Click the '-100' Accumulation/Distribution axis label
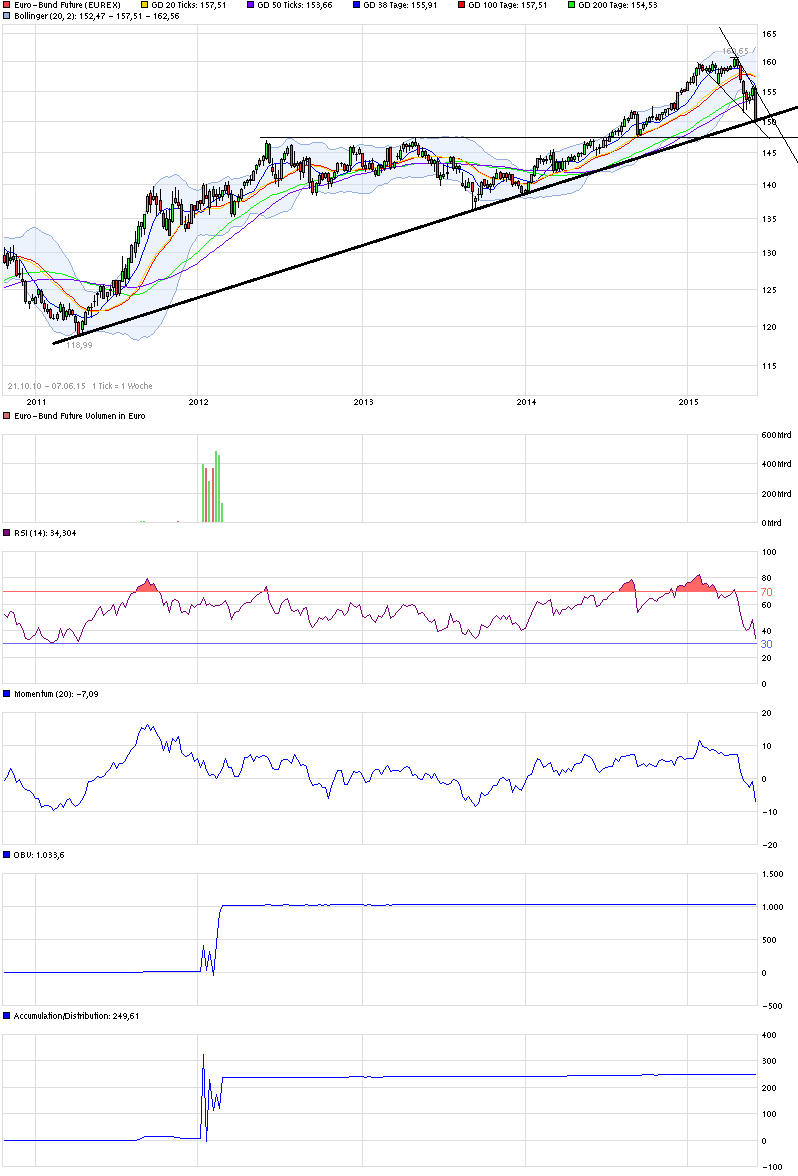 [772, 1167]
